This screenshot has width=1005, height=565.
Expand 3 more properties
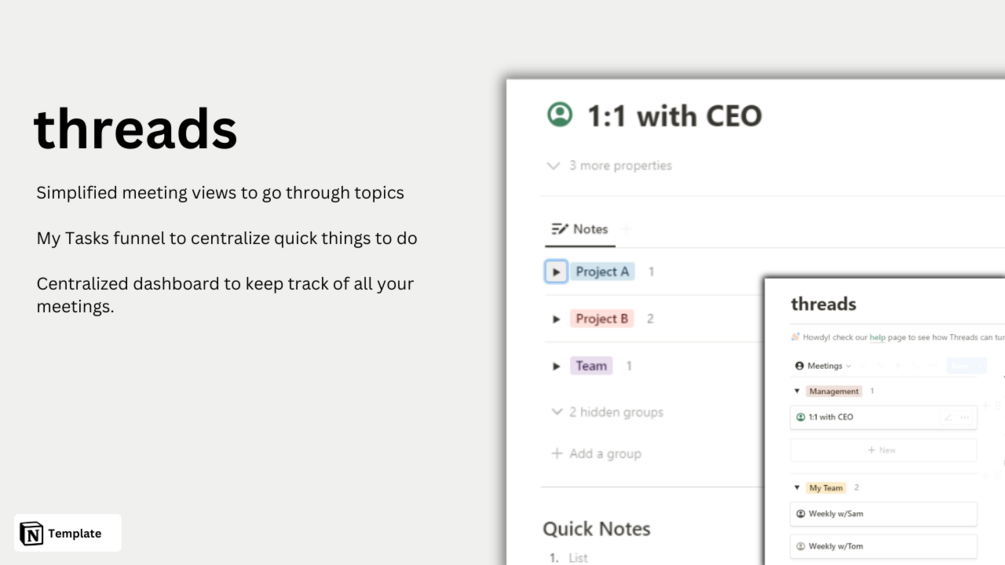click(609, 165)
